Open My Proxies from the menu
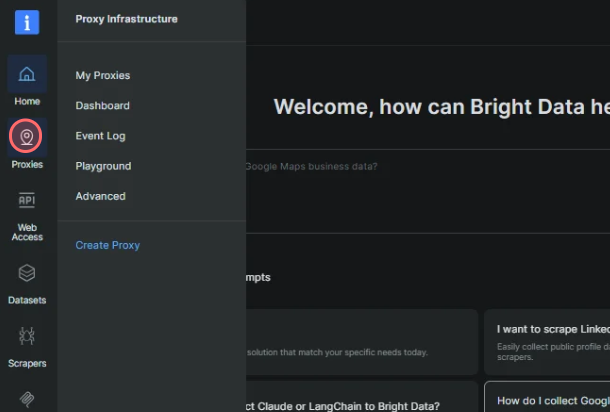This screenshot has width=610, height=412. [103, 75]
